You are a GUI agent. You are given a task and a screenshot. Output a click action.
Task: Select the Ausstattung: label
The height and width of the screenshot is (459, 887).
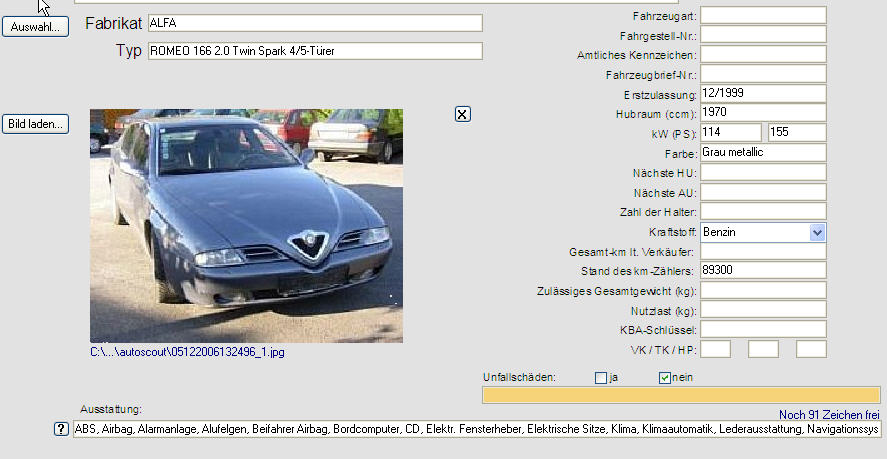[111, 409]
